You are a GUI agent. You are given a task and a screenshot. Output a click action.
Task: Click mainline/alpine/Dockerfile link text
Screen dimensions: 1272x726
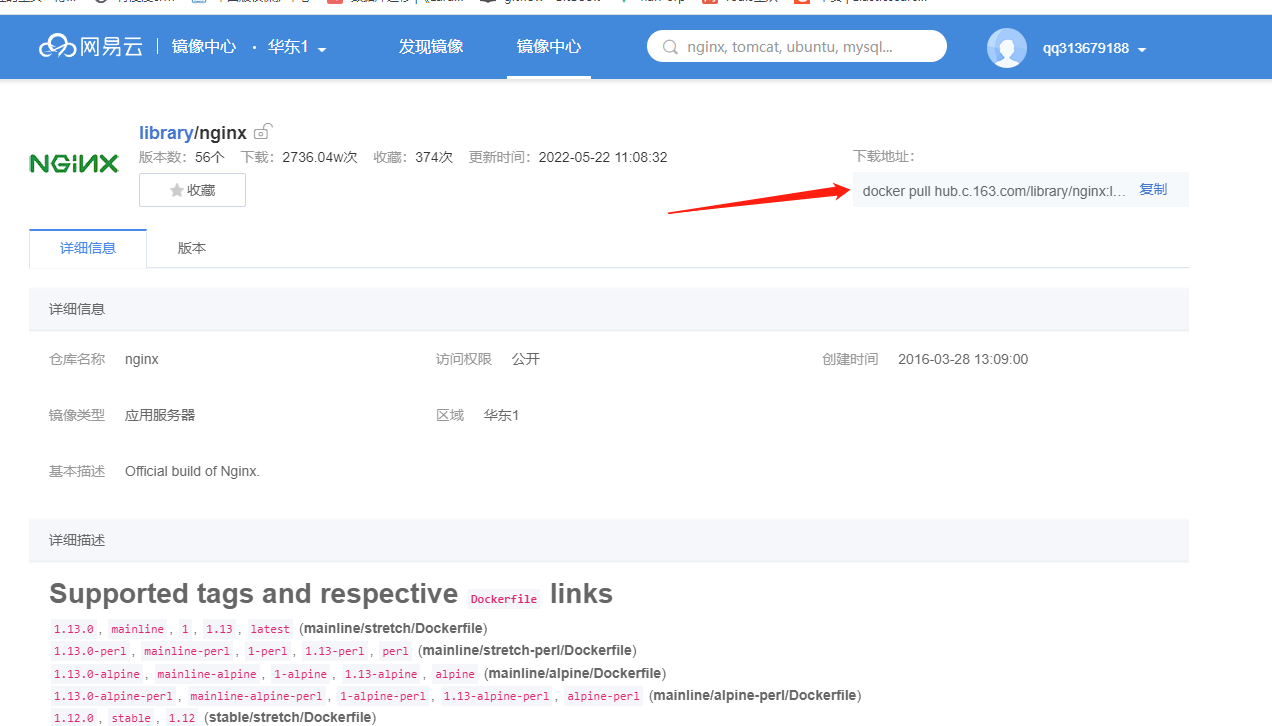coord(574,673)
